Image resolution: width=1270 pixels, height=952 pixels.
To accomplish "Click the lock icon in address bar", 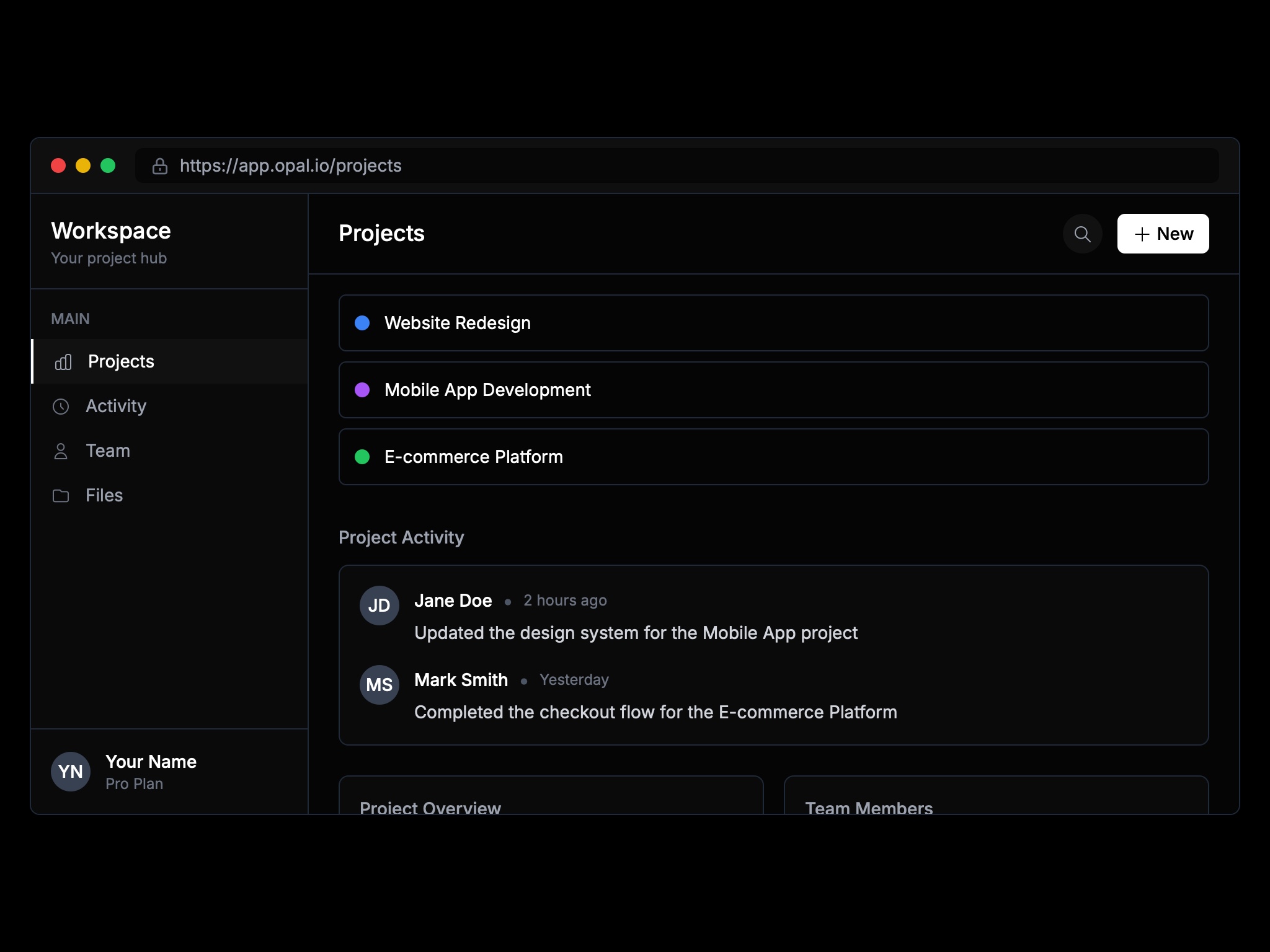I will [159, 166].
